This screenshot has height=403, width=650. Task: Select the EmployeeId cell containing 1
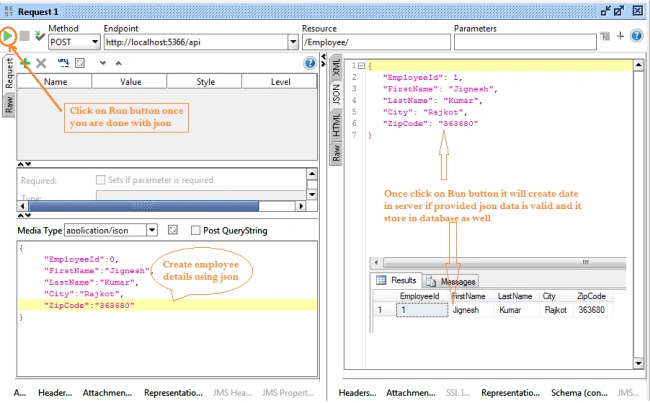click(422, 310)
